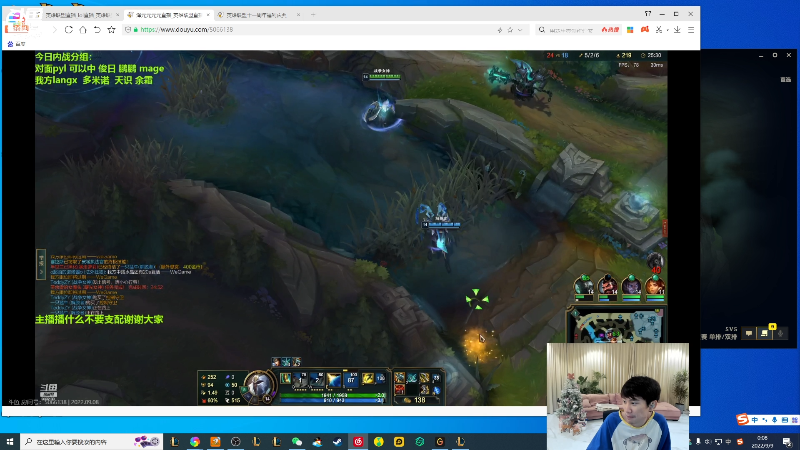Click the first (Q) ability icon
The width and height of the screenshot is (800, 450).
coord(301,379)
